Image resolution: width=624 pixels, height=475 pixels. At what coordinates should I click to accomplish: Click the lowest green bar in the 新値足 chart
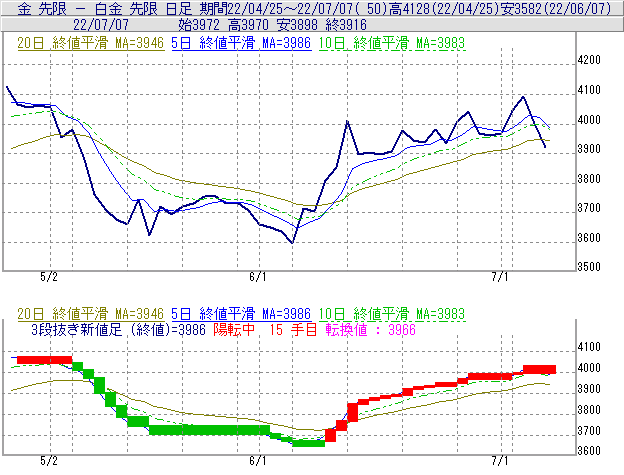(308, 443)
